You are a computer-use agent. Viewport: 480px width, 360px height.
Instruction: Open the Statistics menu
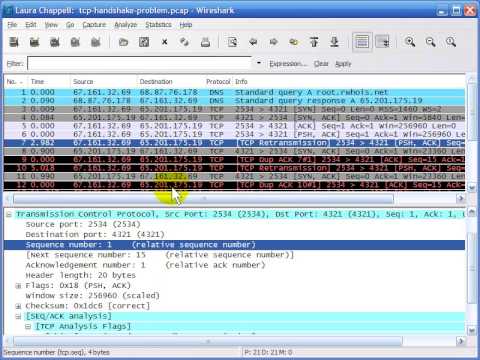tap(158, 25)
